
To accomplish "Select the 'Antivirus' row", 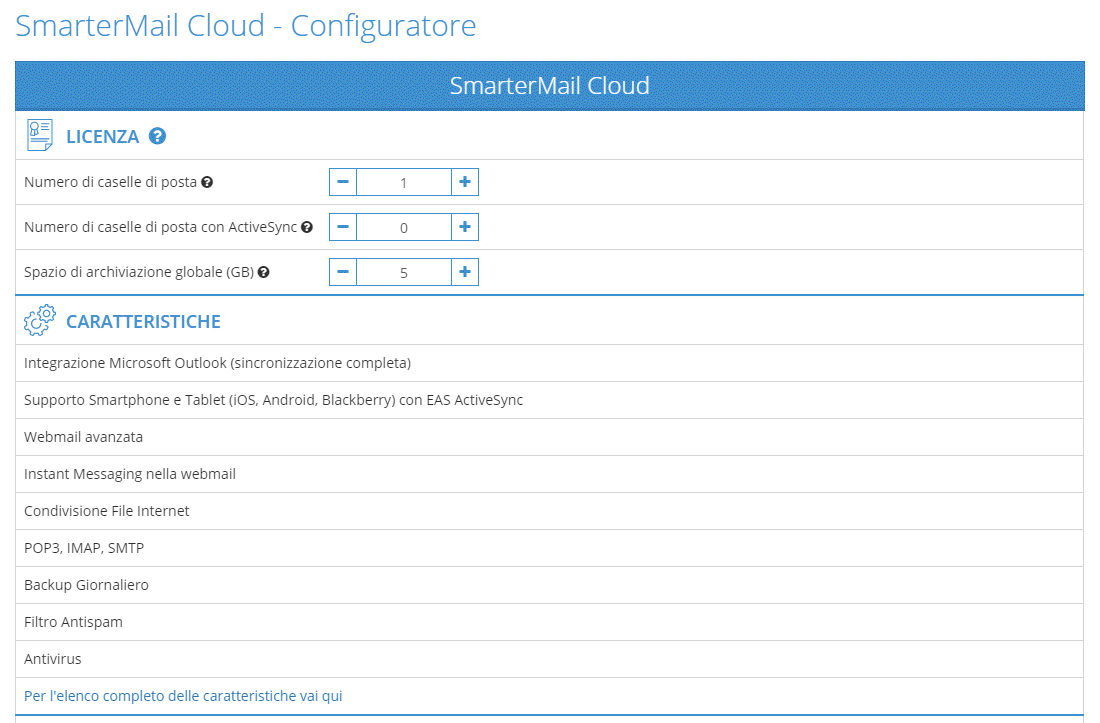I will pyautogui.click(x=549, y=659).
